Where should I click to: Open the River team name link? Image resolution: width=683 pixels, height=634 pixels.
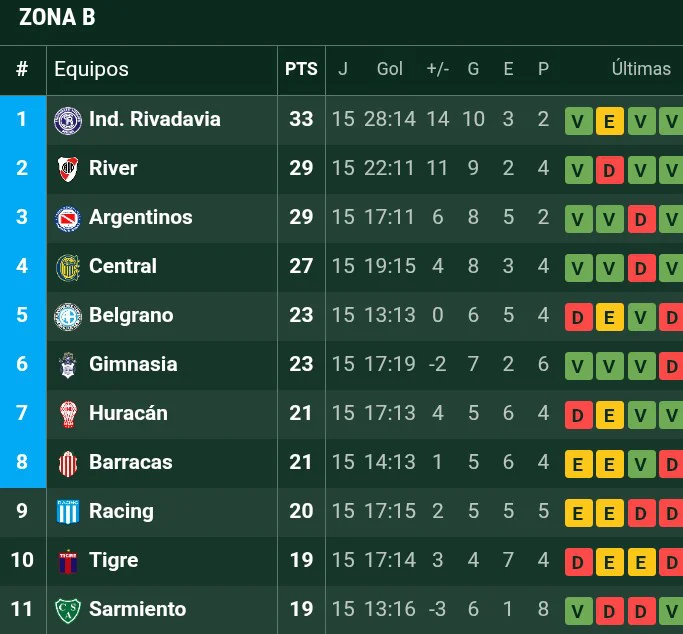pyautogui.click(x=113, y=168)
